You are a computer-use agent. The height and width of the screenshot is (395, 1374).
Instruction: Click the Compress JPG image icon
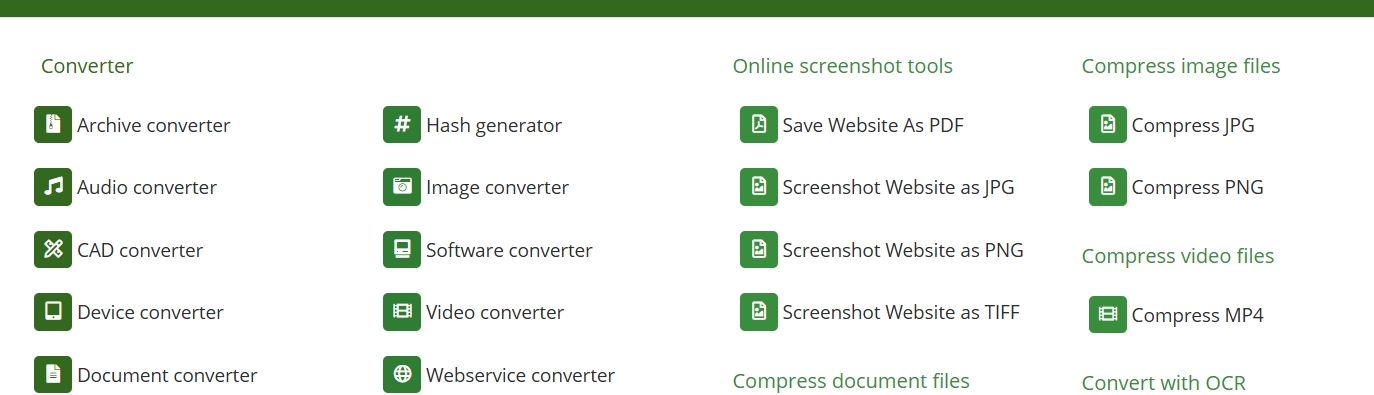[1108, 125]
